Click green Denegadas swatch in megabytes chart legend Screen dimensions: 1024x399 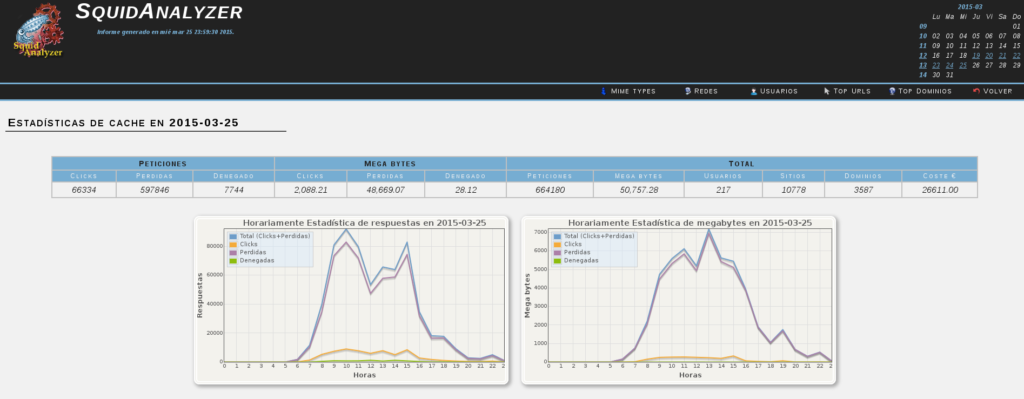(556, 261)
